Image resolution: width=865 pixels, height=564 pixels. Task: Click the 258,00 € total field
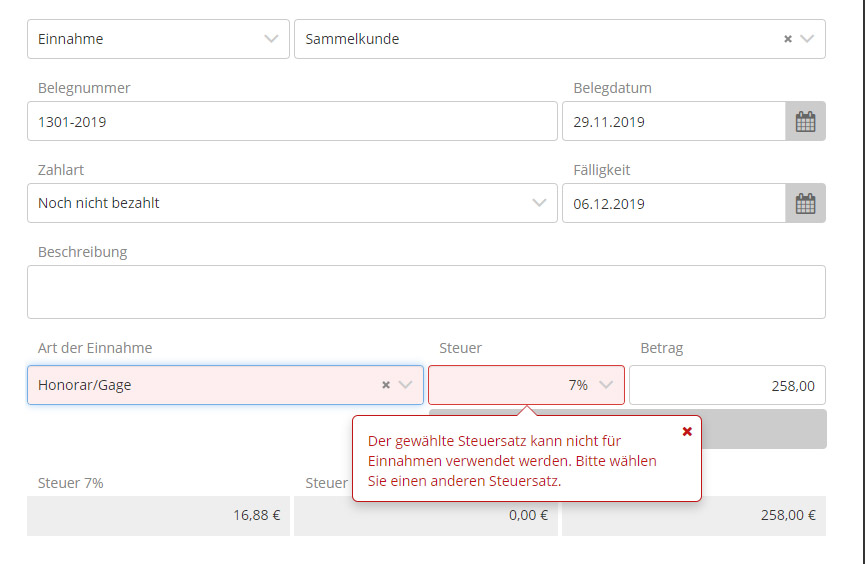pyautogui.click(x=693, y=516)
